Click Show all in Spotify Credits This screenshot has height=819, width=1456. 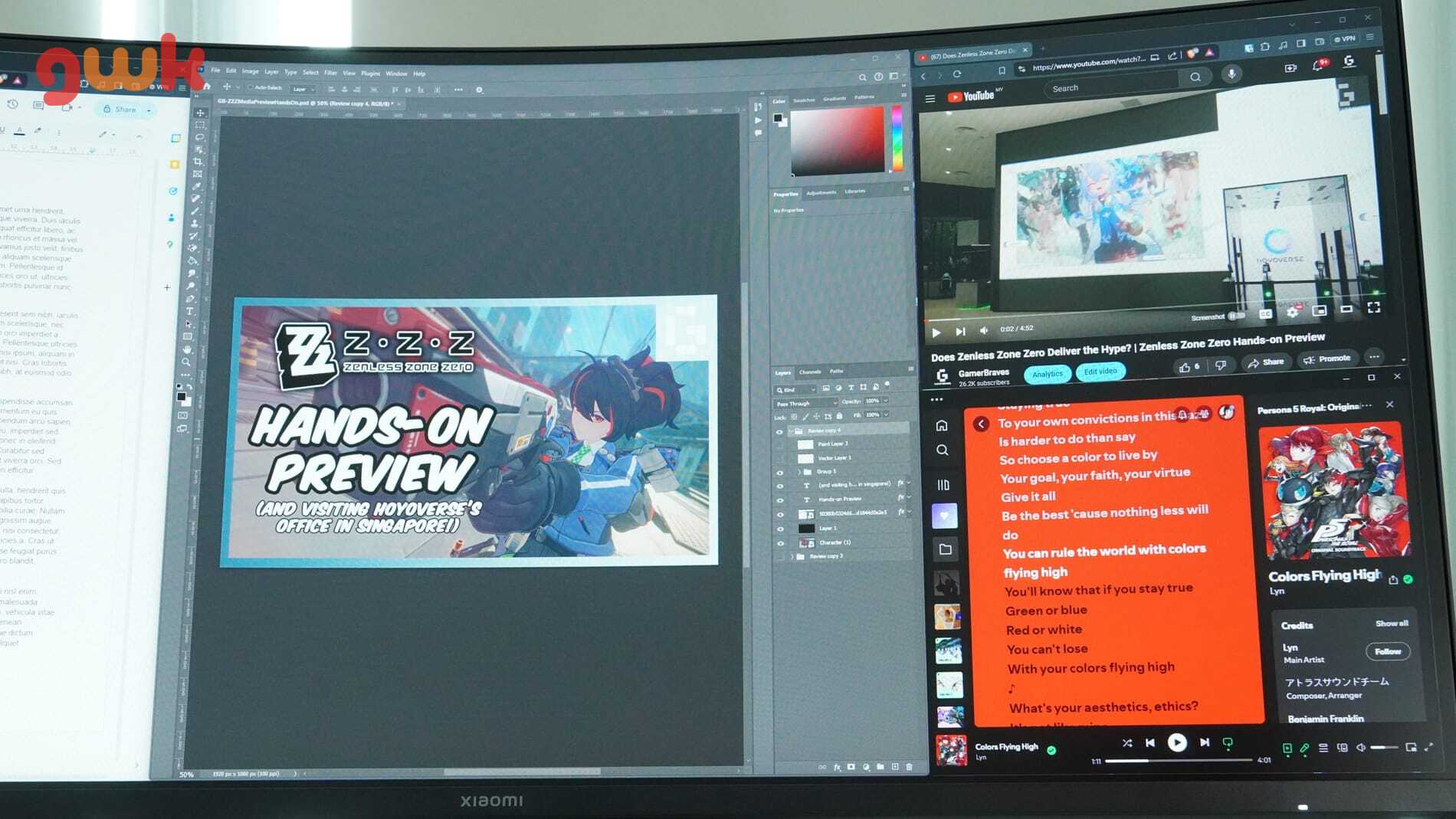click(1392, 624)
